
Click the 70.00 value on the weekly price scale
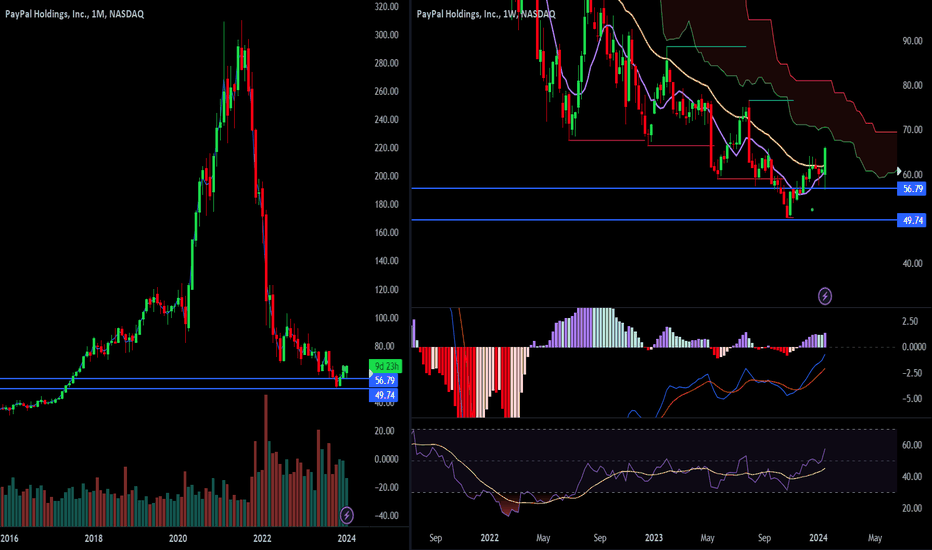pos(912,130)
